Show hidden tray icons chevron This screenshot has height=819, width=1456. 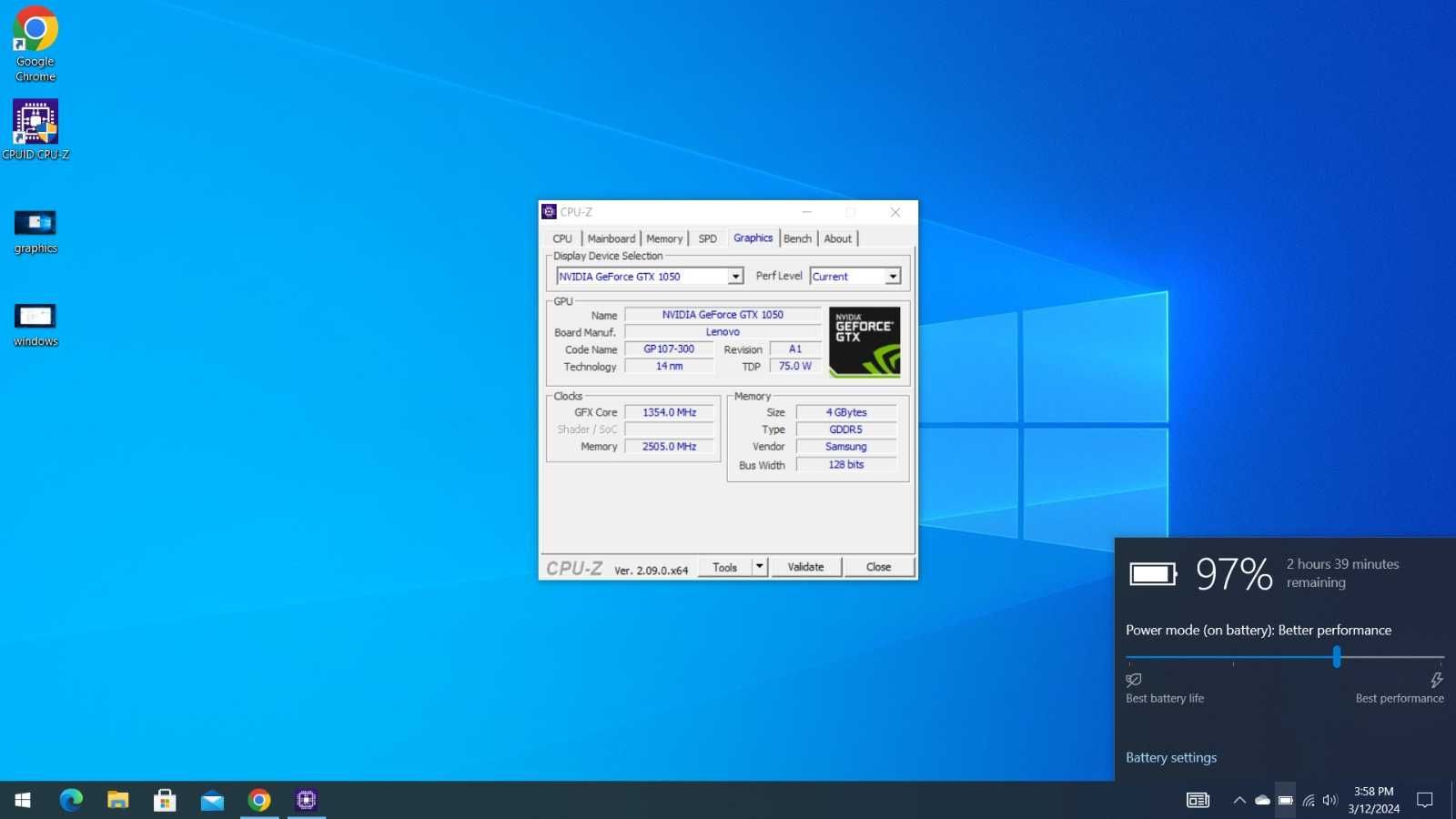1239,801
